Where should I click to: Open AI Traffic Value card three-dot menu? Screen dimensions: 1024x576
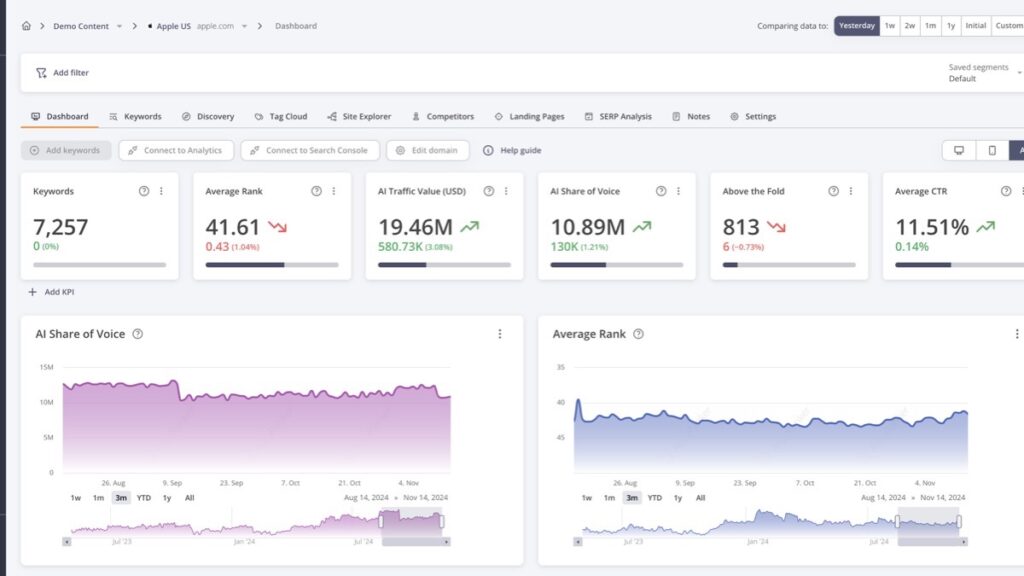(506, 191)
